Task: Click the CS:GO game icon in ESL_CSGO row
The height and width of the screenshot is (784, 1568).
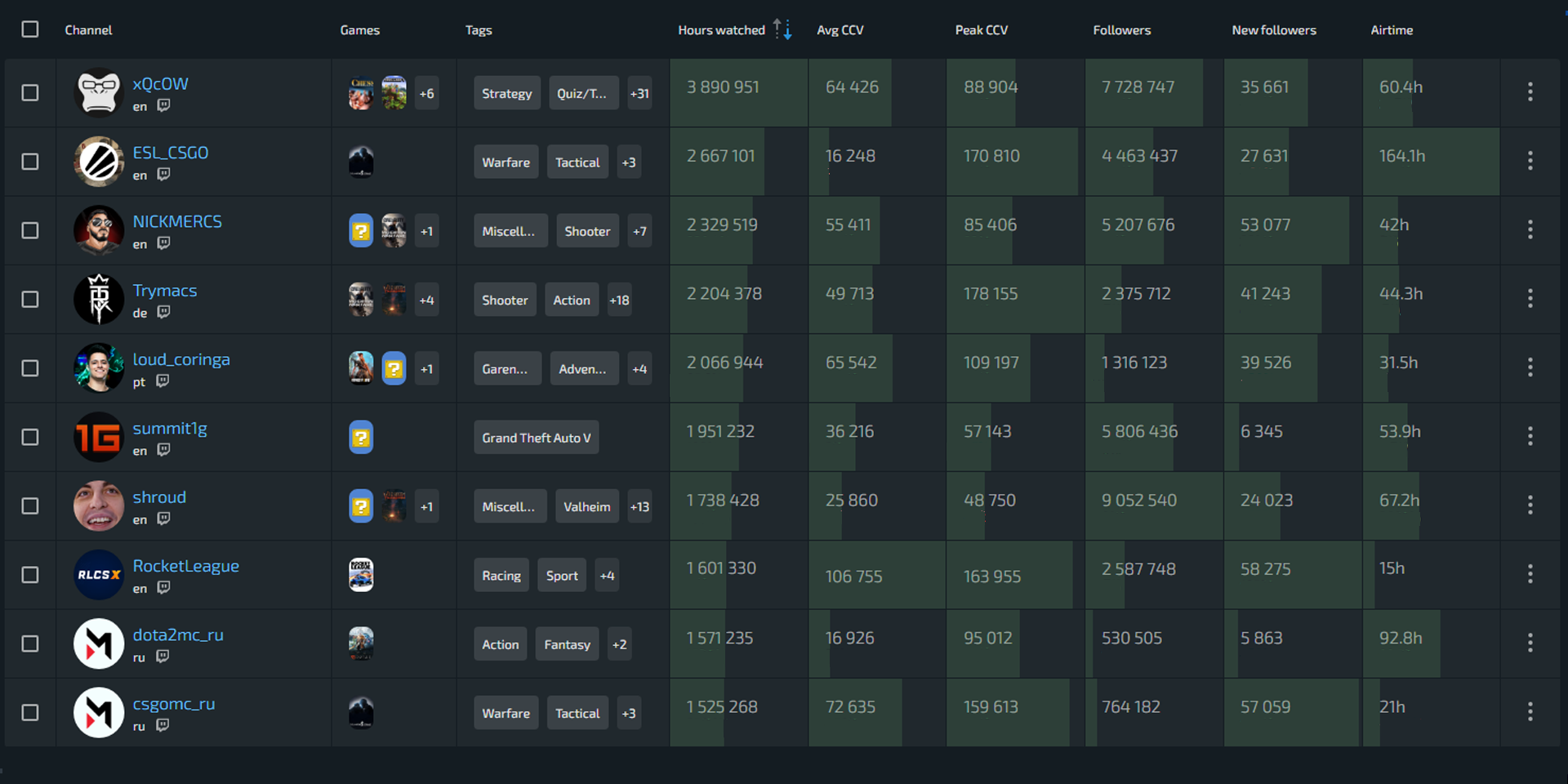Action: point(361,162)
